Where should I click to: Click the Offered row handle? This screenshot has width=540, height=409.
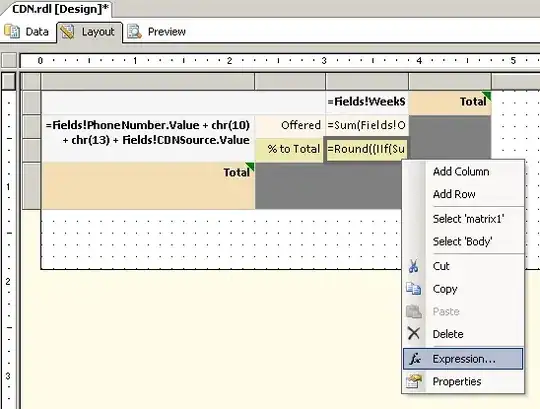pos(32,127)
